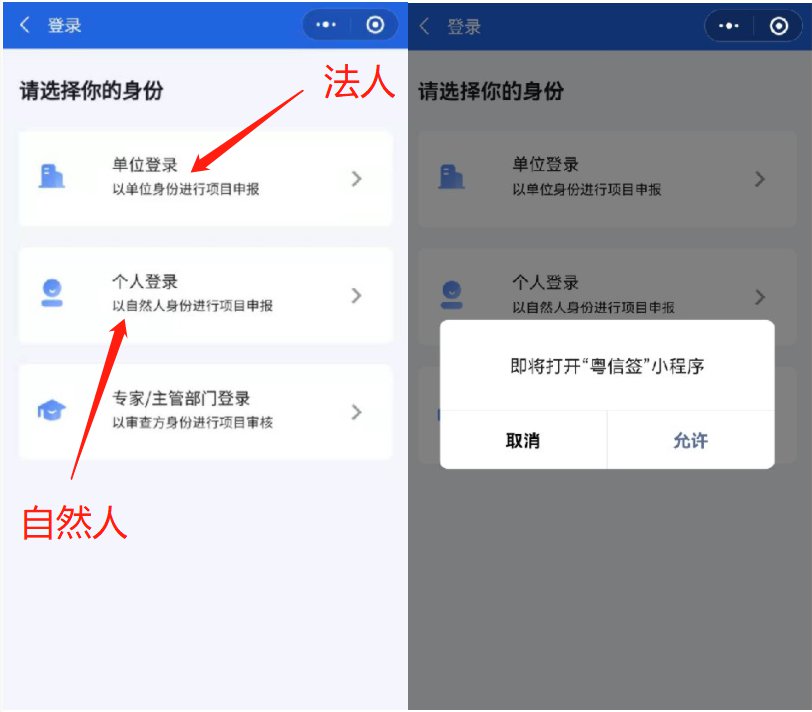812x712 pixels.
Task: Tap back arrow in the dimmed right screen
Action: click(424, 26)
